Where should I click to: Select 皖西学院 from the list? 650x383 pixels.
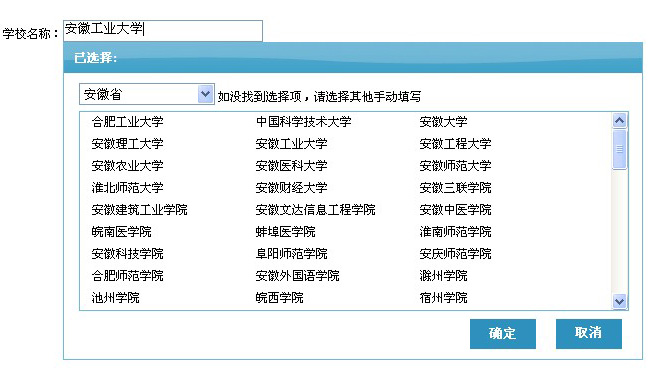point(279,298)
